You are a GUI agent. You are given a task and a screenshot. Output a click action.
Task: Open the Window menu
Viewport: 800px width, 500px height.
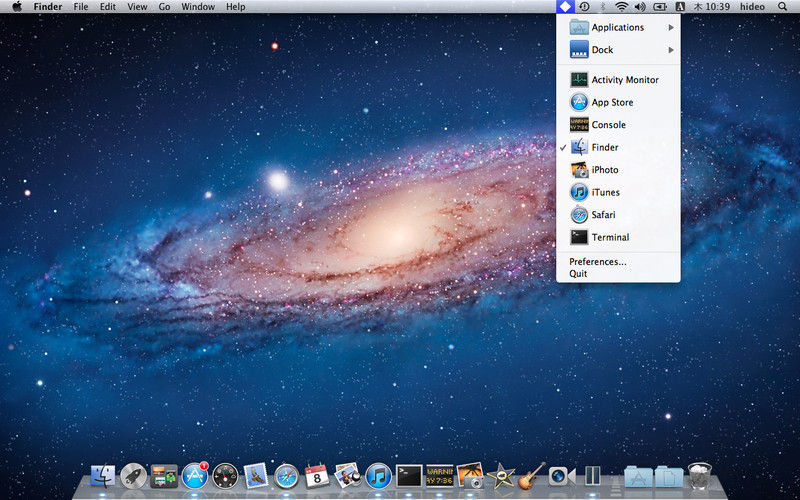[198, 7]
